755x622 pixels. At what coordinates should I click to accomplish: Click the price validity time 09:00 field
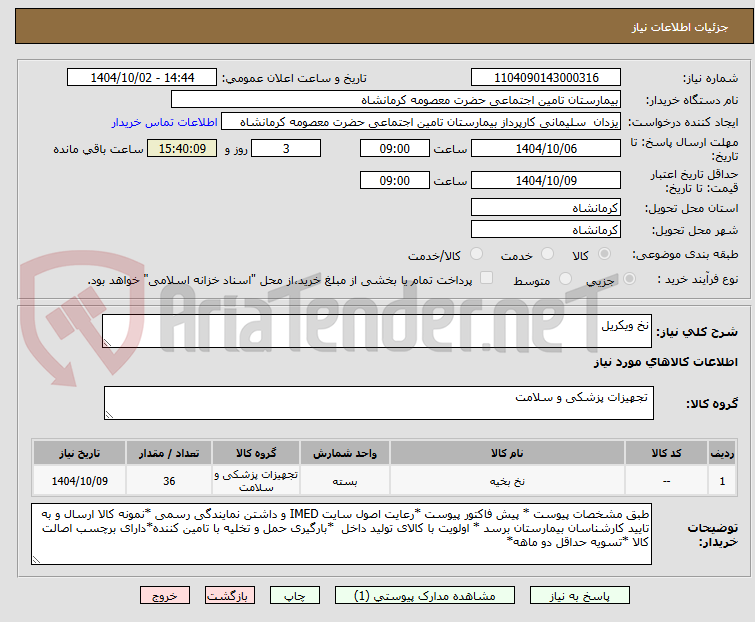coord(394,181)
